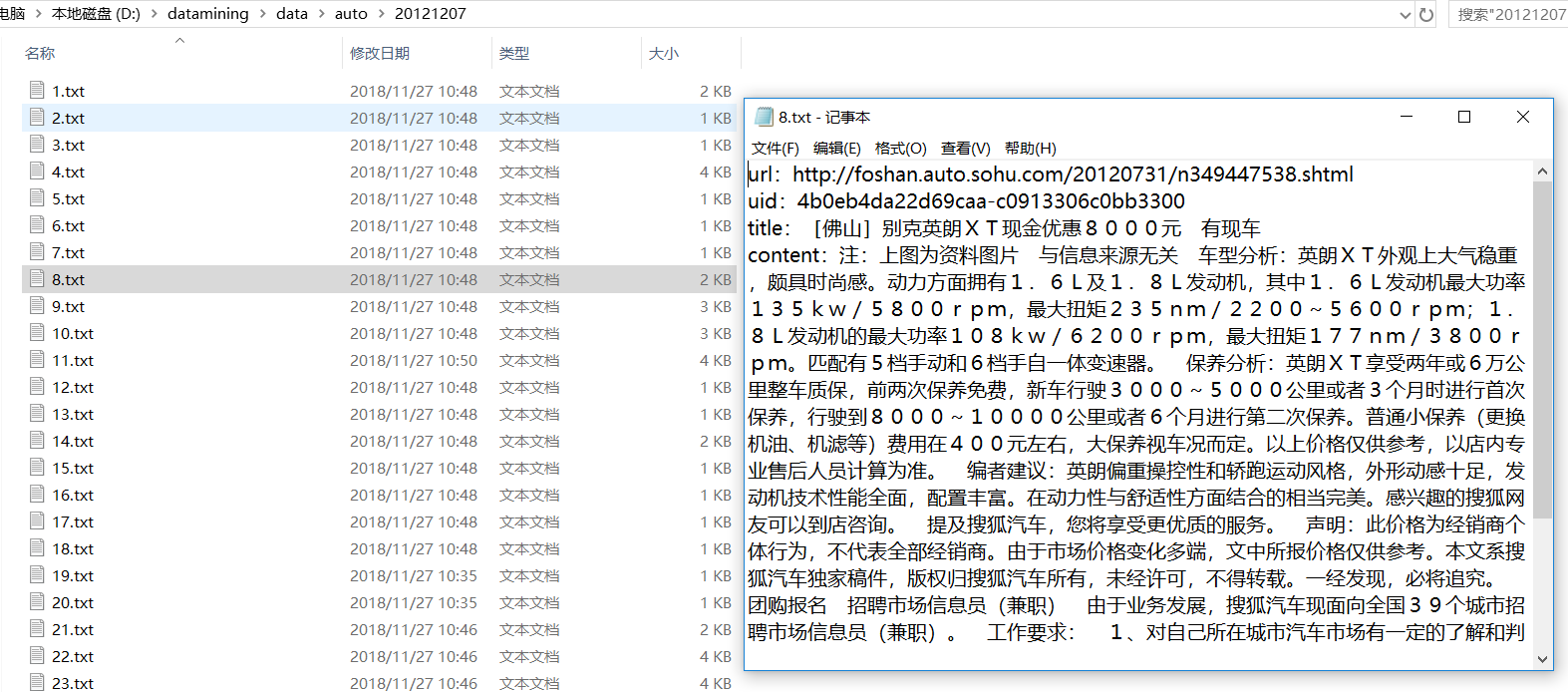The width and height of the screenshot is (1568, 692).
Task: Click the 2018/11/27 10:50 date of 11.txt
Action: point(414,360)
